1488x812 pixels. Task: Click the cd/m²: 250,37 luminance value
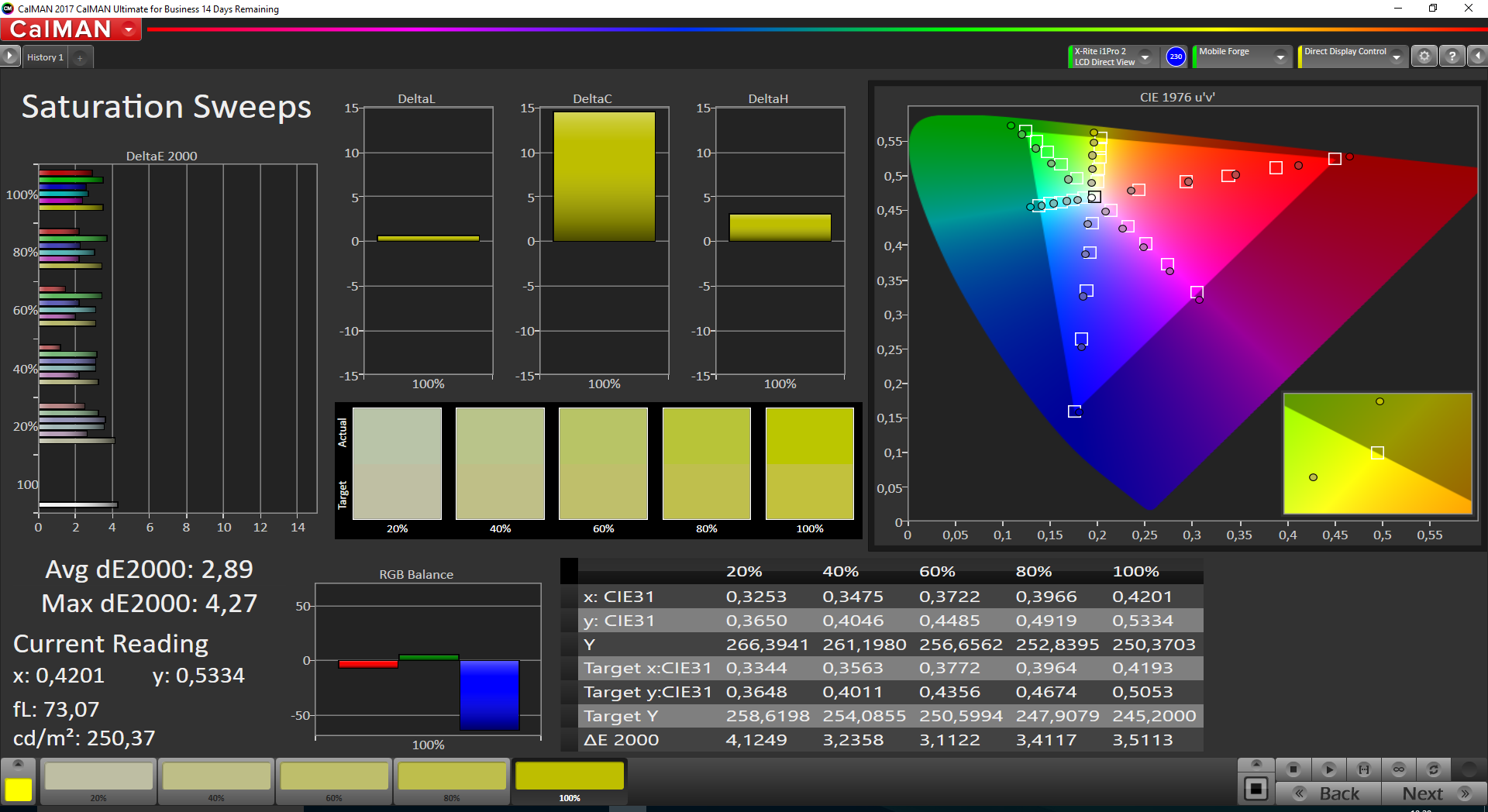click(84, 738)
